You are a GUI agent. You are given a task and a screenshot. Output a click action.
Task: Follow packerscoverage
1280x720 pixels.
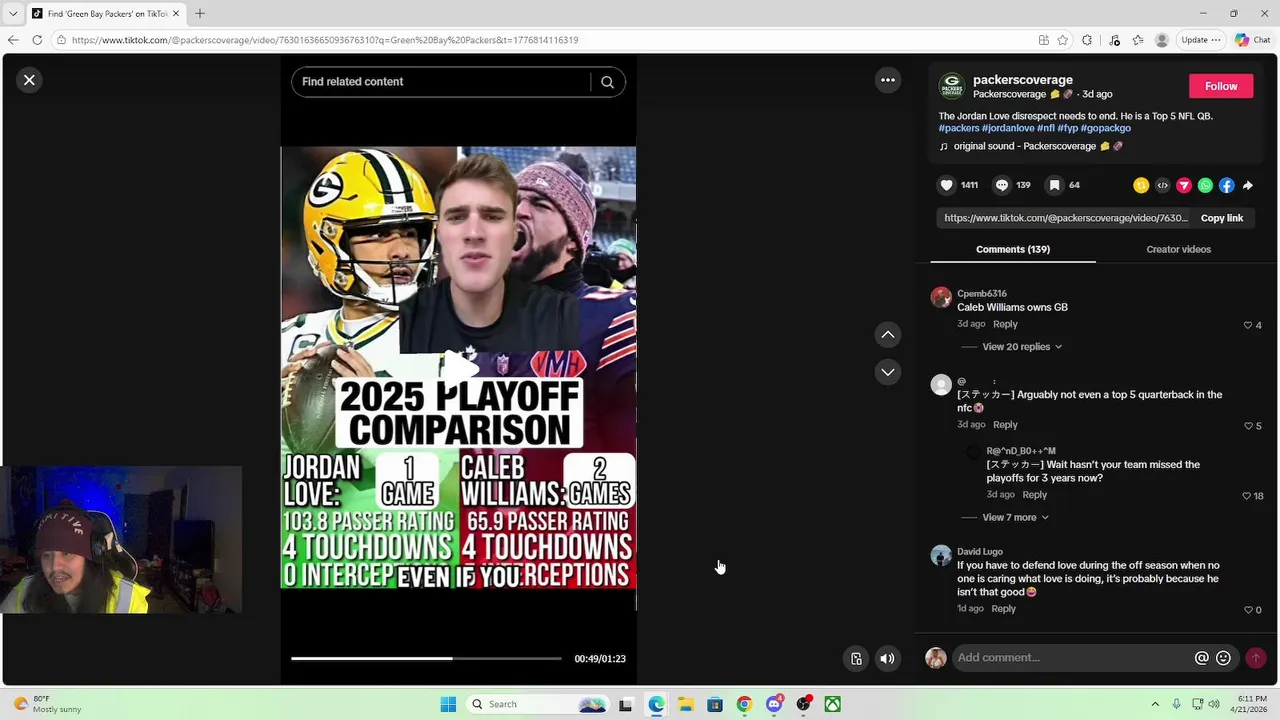[1221, 86]
